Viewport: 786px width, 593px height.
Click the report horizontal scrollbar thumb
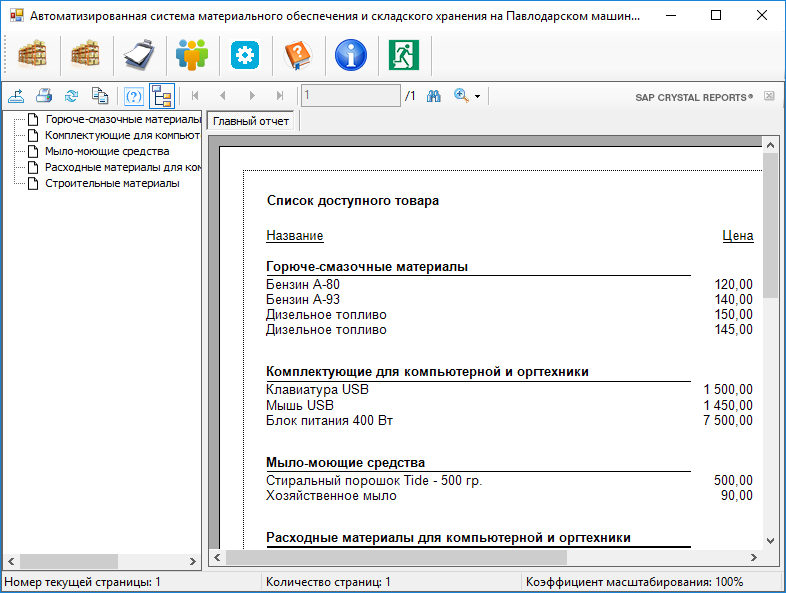point(396,557)
